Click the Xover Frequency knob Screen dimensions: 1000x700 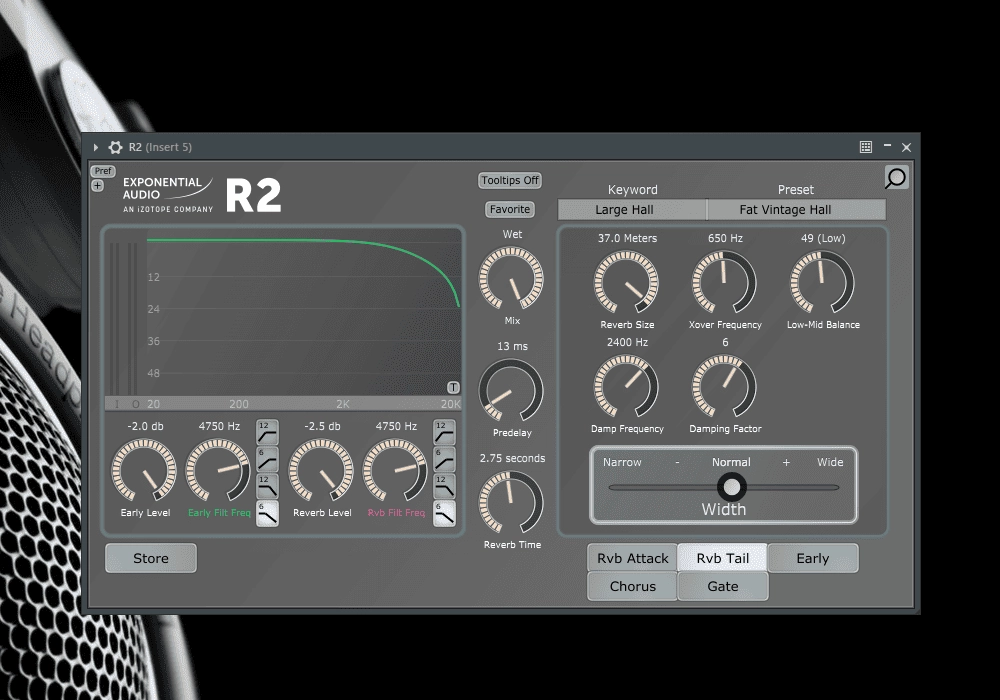tap(724, 282)
